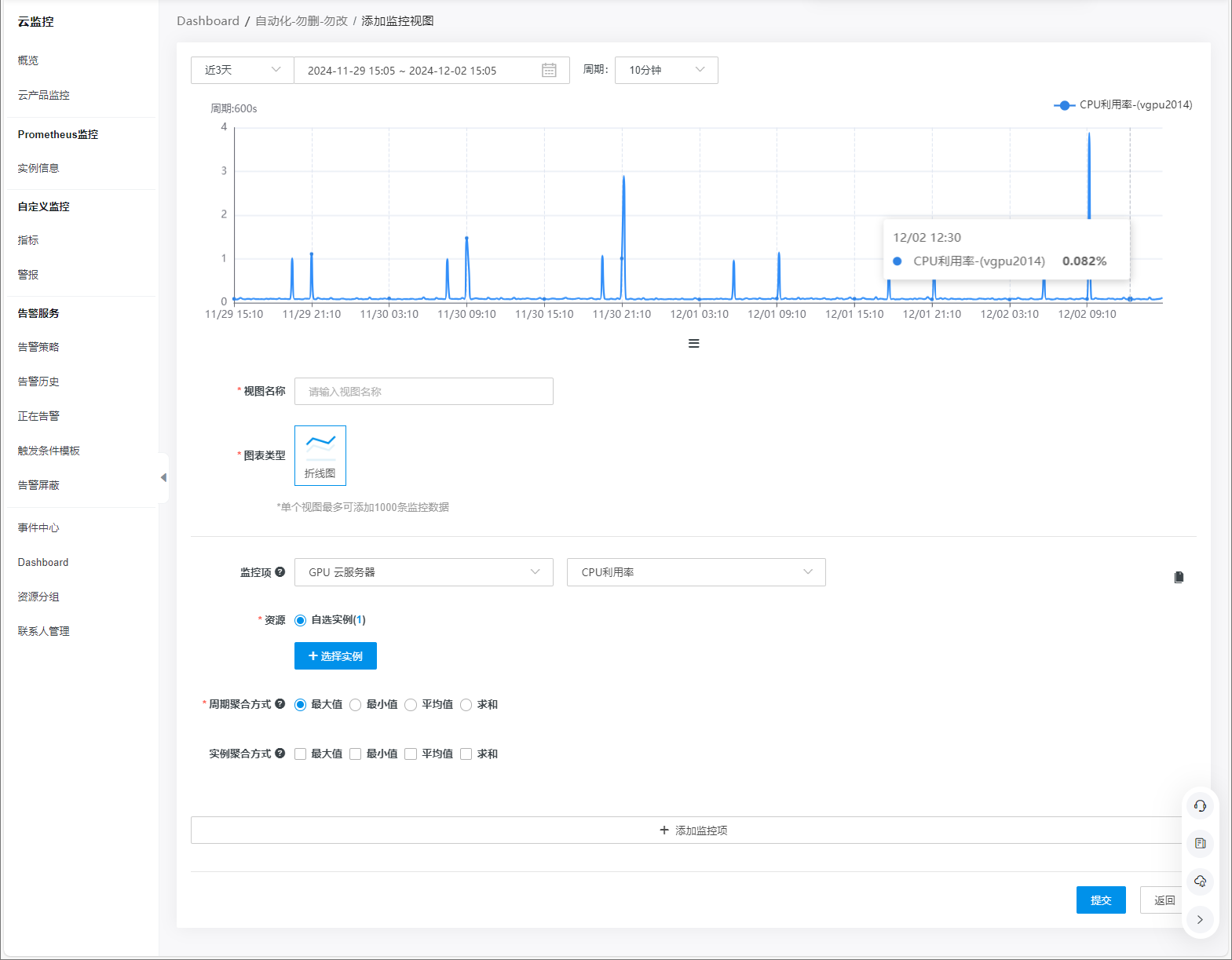Click the 选择实例 button
Image resolution: width=1232 pixels, height=960 pixels.
335,656
